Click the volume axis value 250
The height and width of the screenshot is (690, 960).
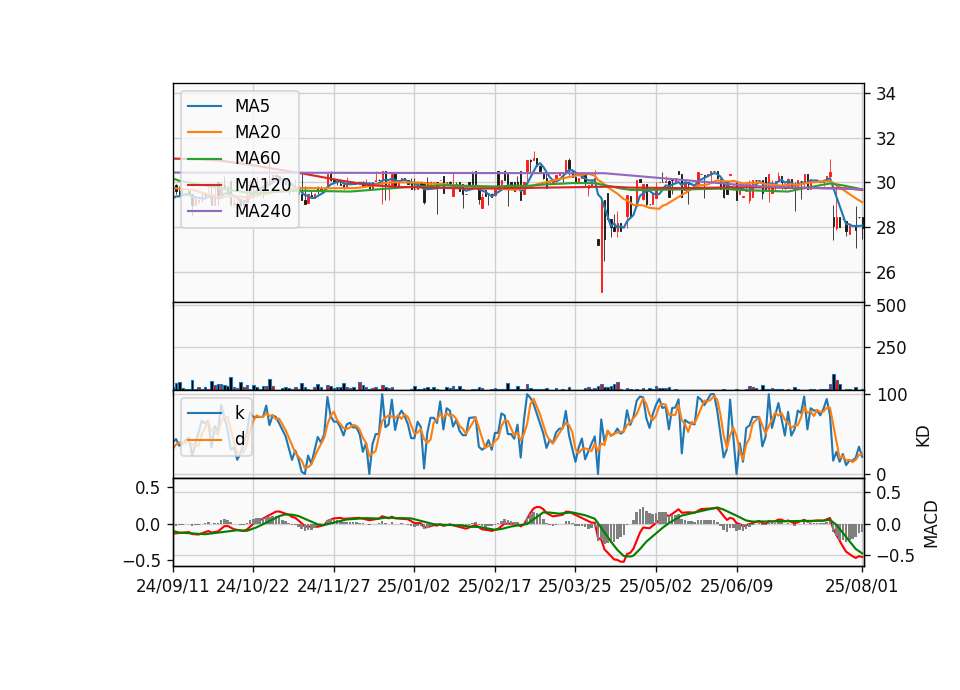[891, 348]
